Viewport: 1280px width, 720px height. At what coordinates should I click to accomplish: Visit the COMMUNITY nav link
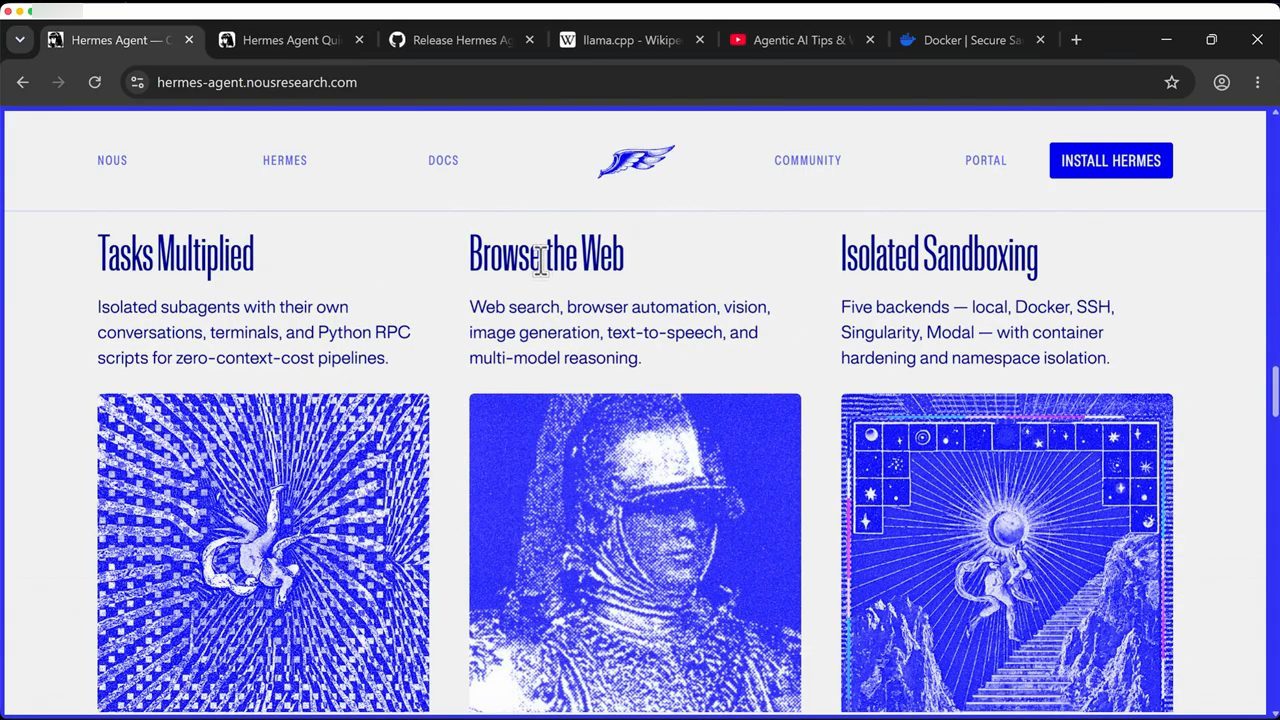click(x=808, y=160)
